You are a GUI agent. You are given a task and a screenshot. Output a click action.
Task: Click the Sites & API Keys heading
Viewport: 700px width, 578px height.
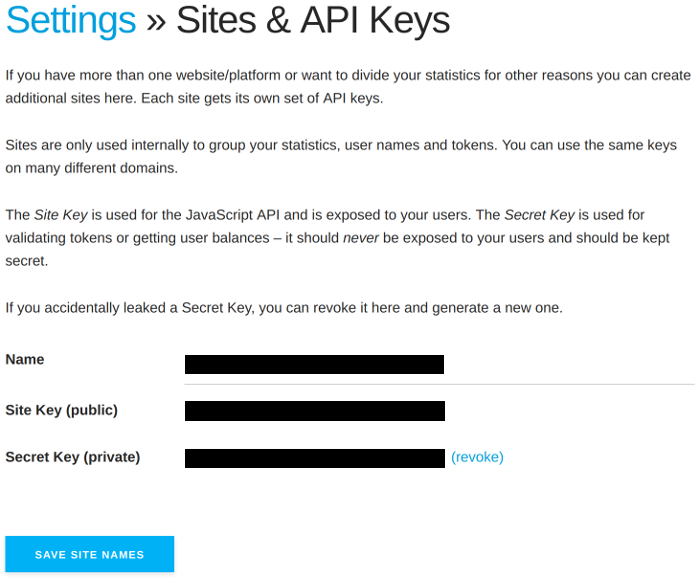point(313,20)
